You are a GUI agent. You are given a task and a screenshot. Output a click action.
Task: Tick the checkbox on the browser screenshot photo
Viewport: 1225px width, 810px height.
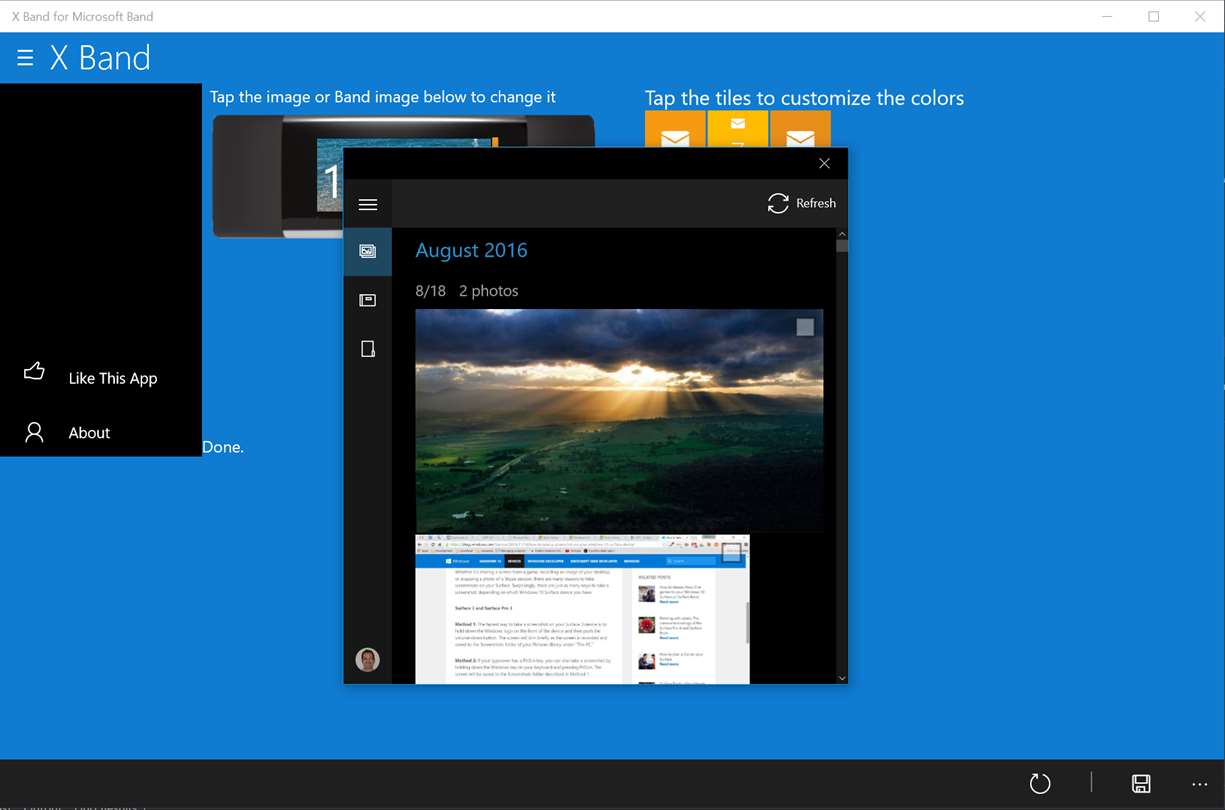point(732,552)
